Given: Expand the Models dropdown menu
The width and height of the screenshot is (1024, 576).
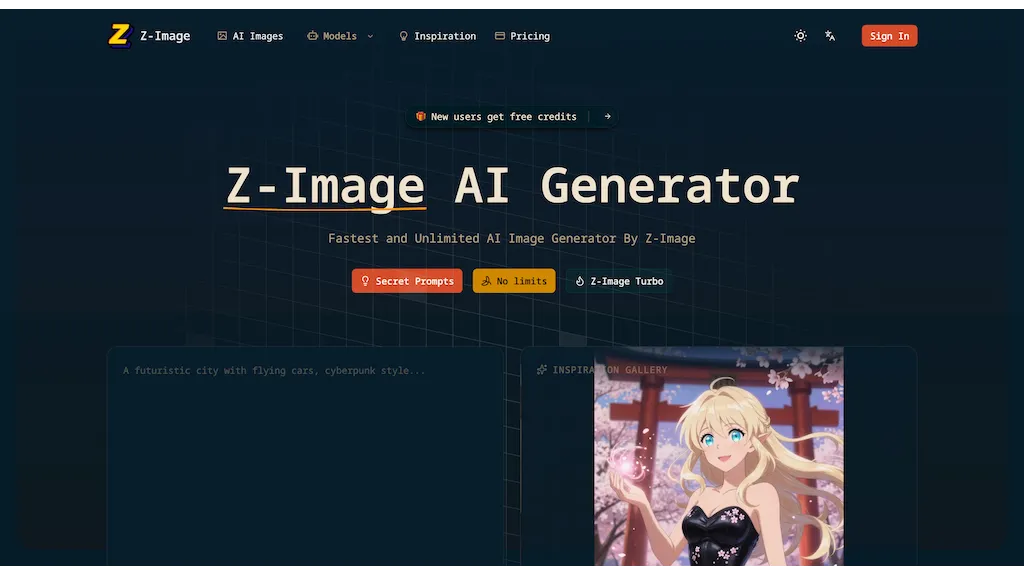Looking at the screenshot, I should pyautogui.click(x=340, y=36).
